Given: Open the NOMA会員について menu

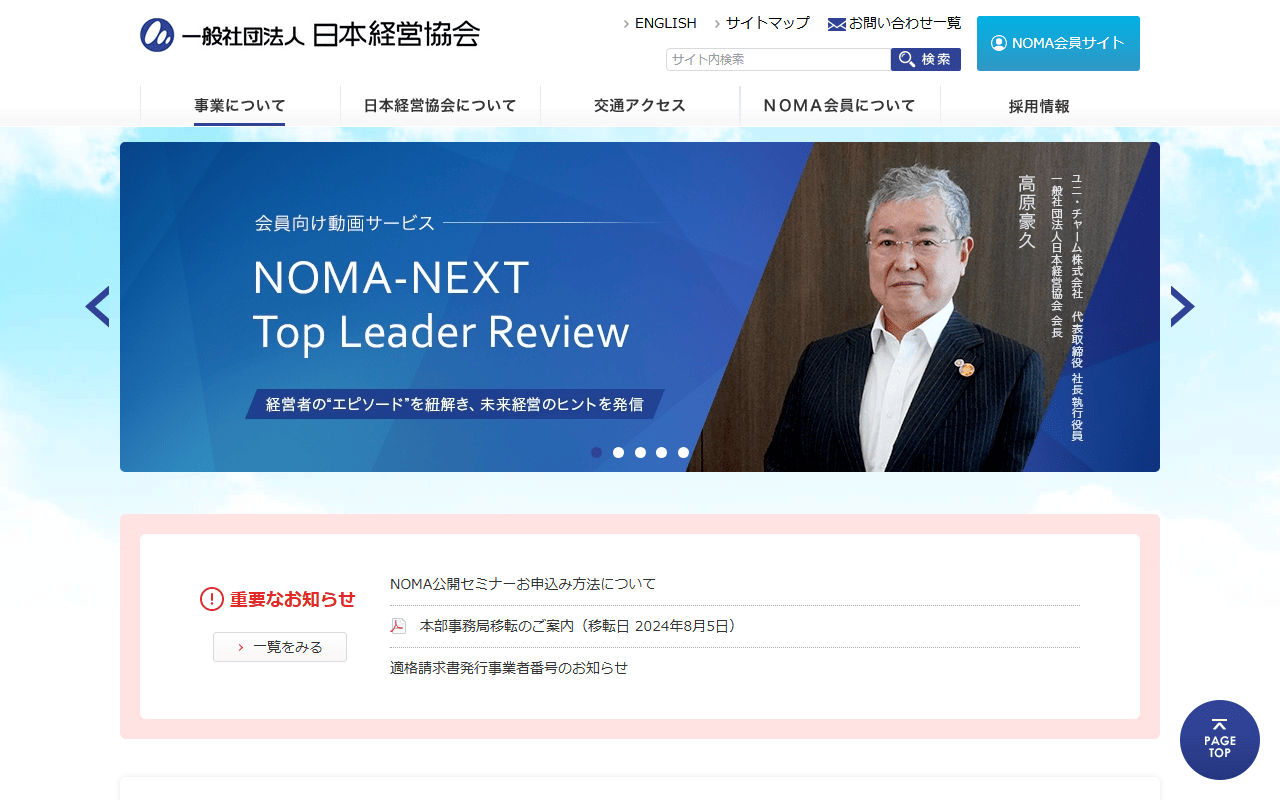Looking at the screenshot, I should pyautogui.click(x=840, y=105).
